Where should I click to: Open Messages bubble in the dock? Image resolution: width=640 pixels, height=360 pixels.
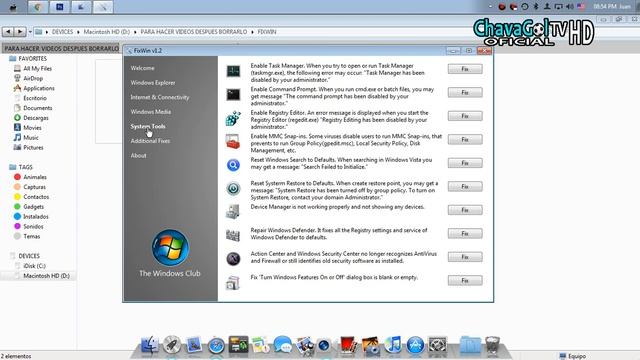coord(282,345)
